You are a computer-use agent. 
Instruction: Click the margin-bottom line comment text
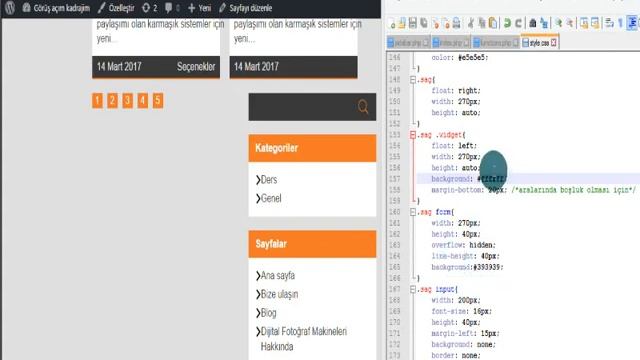tap(573, 190)
